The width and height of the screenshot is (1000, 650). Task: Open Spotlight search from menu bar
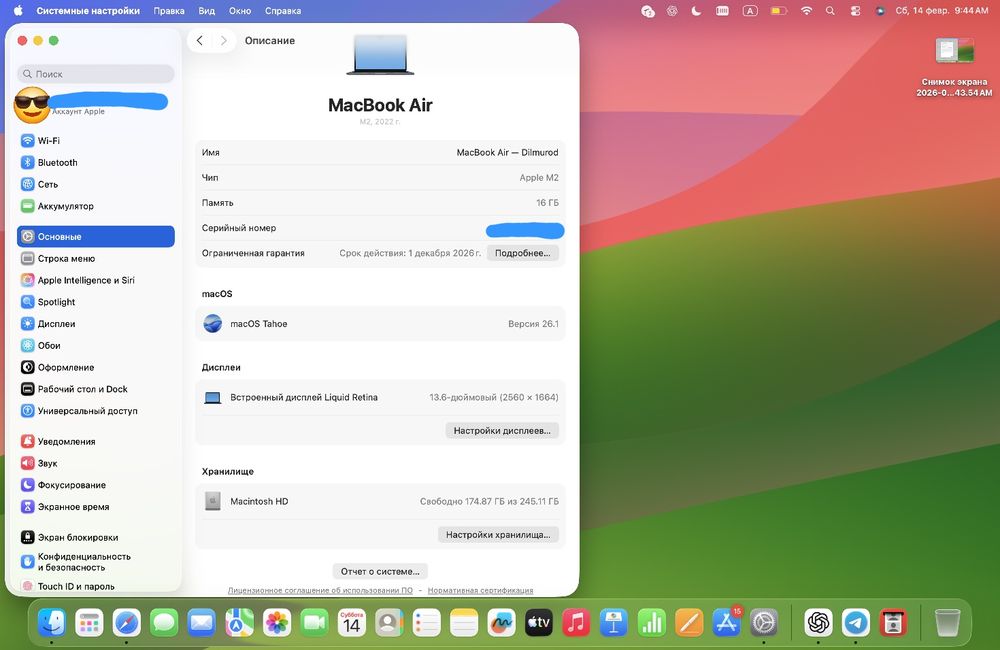[830, 11]
